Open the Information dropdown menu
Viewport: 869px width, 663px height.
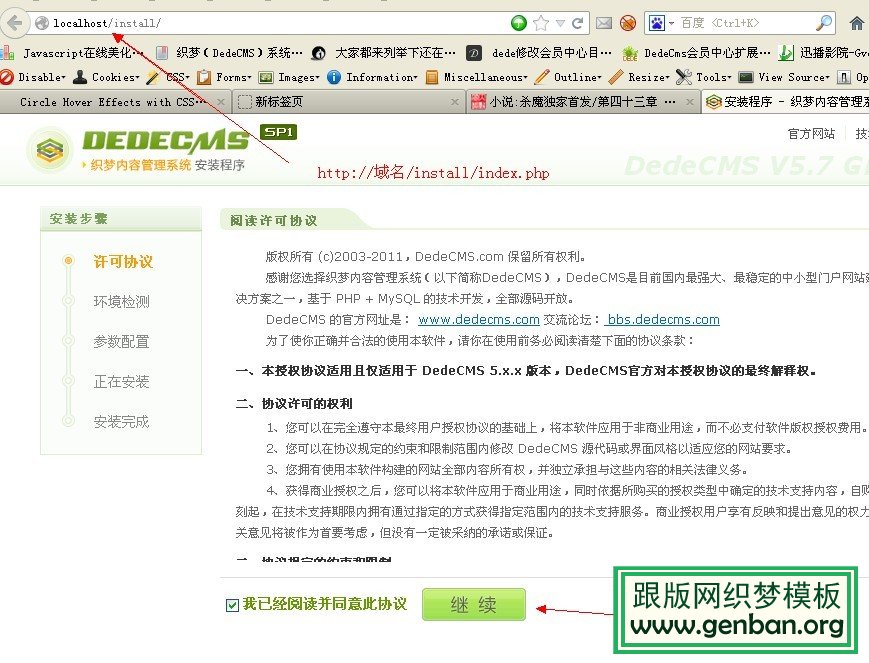point(372,77)
